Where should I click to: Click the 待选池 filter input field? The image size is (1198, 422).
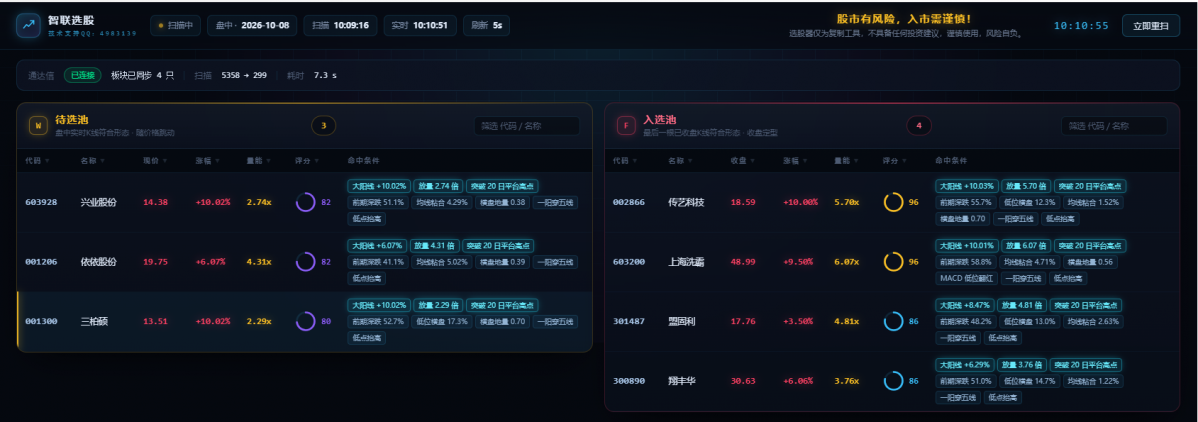tap(526, 126)
